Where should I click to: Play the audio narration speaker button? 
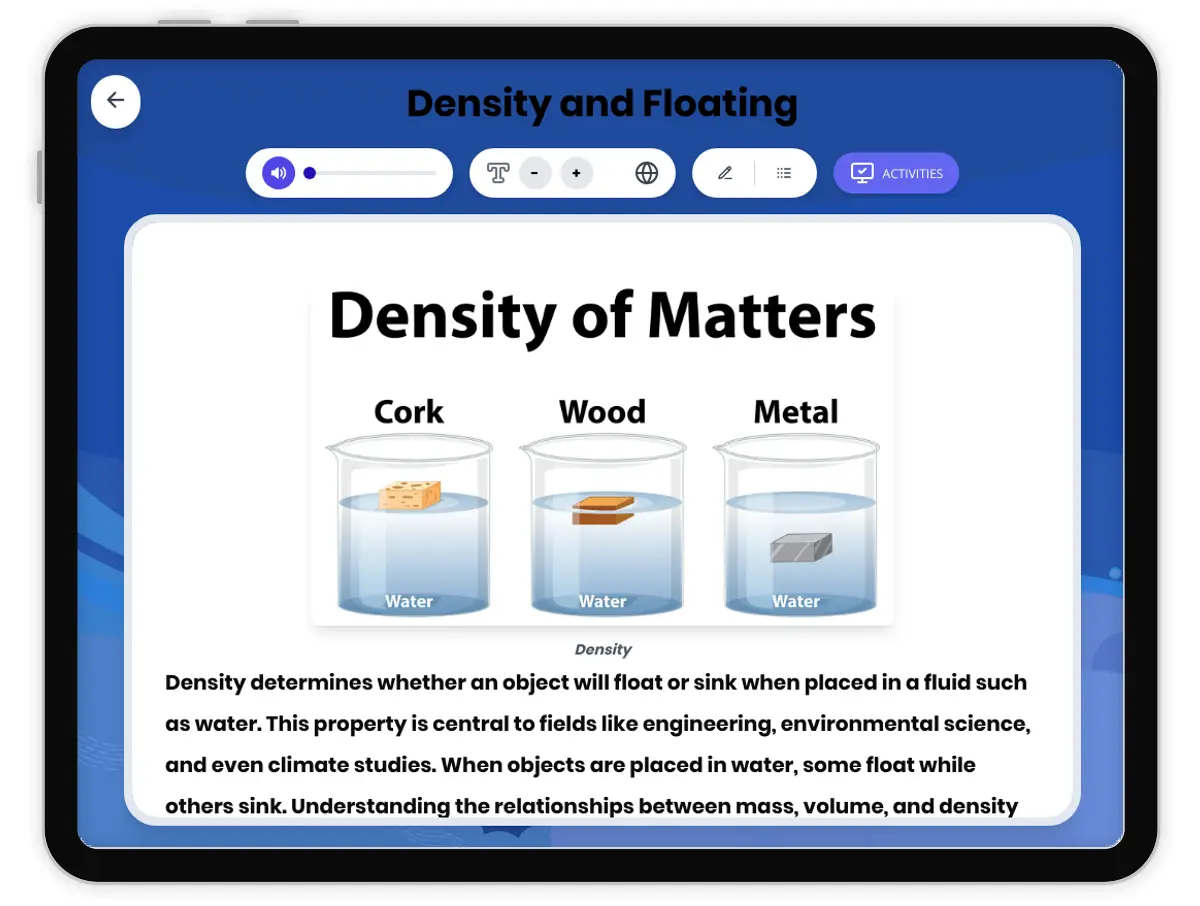point(279,173)
